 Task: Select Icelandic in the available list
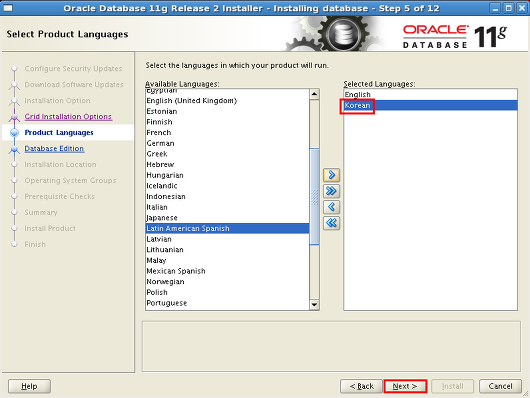[x=227, y=186]
